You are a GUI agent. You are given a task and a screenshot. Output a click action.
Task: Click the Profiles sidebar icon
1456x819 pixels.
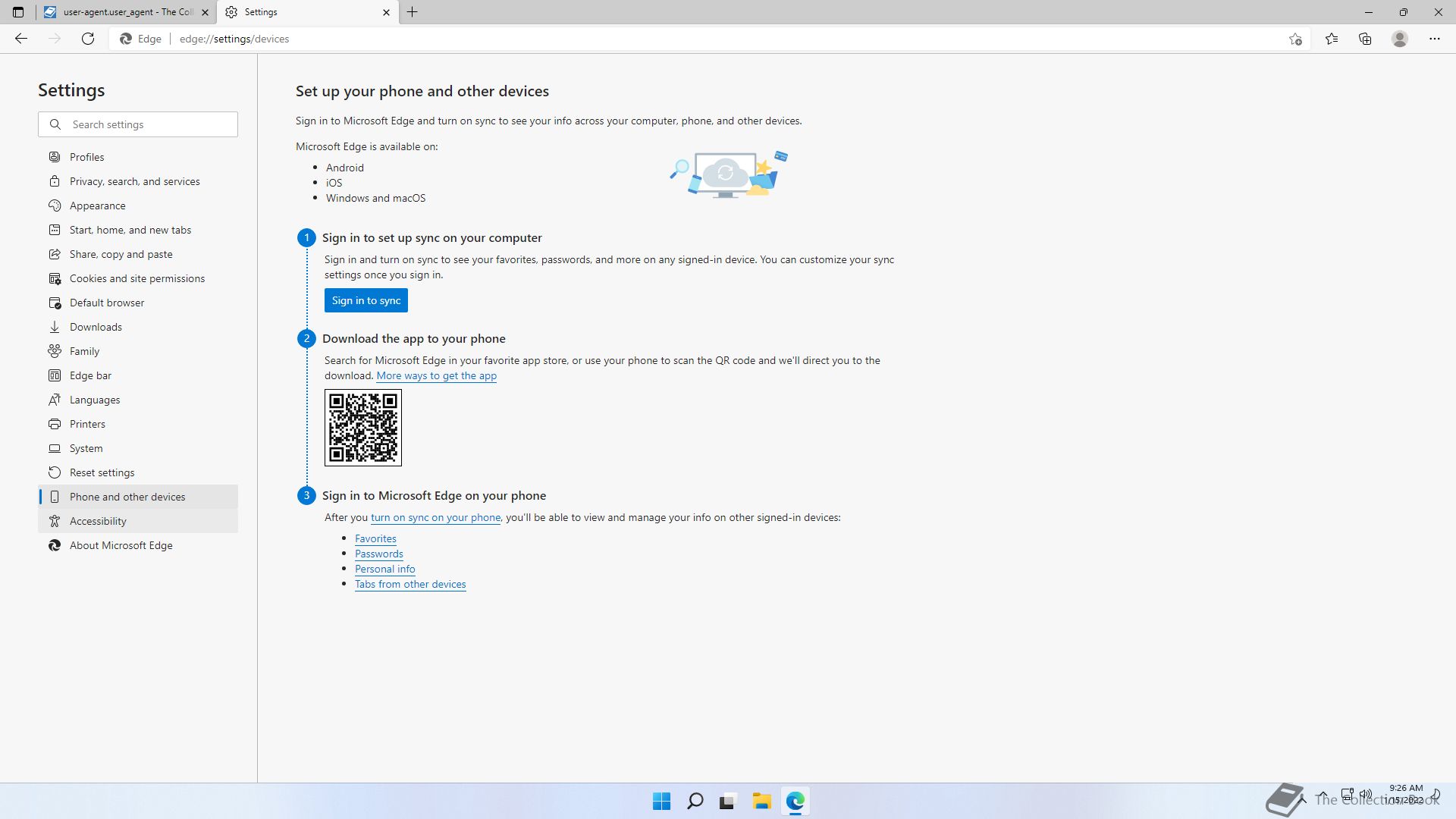click(55, 157)
